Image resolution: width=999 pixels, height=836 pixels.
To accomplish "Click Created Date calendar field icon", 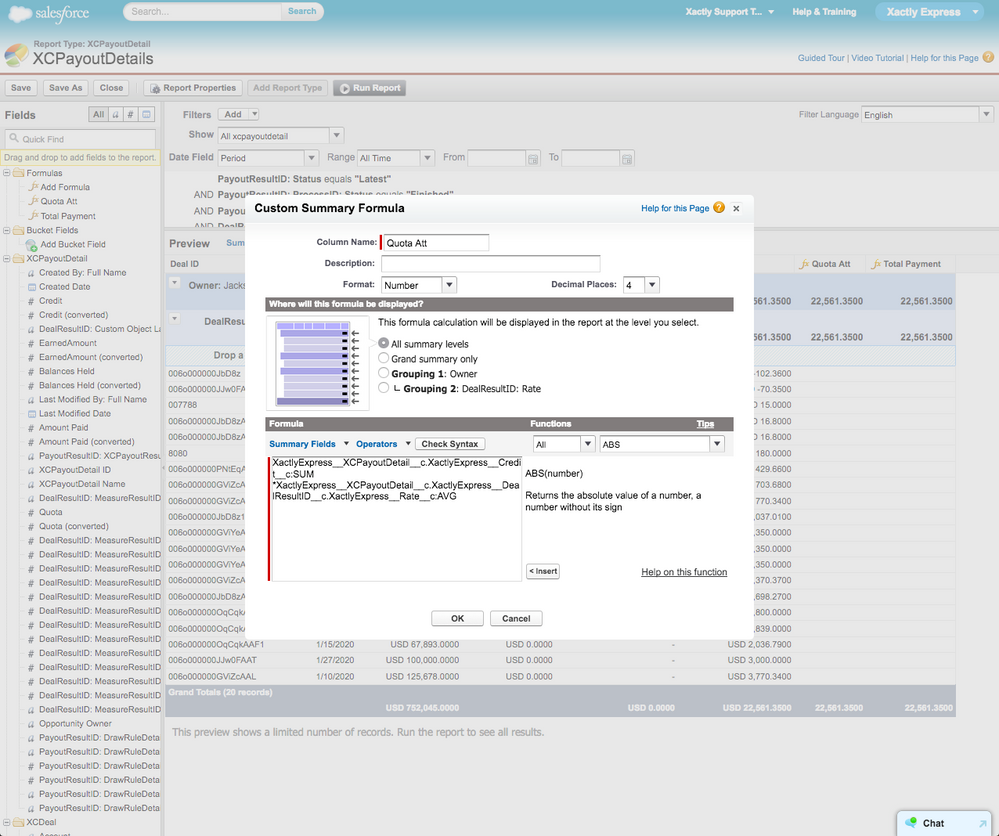I will (31, 287).
